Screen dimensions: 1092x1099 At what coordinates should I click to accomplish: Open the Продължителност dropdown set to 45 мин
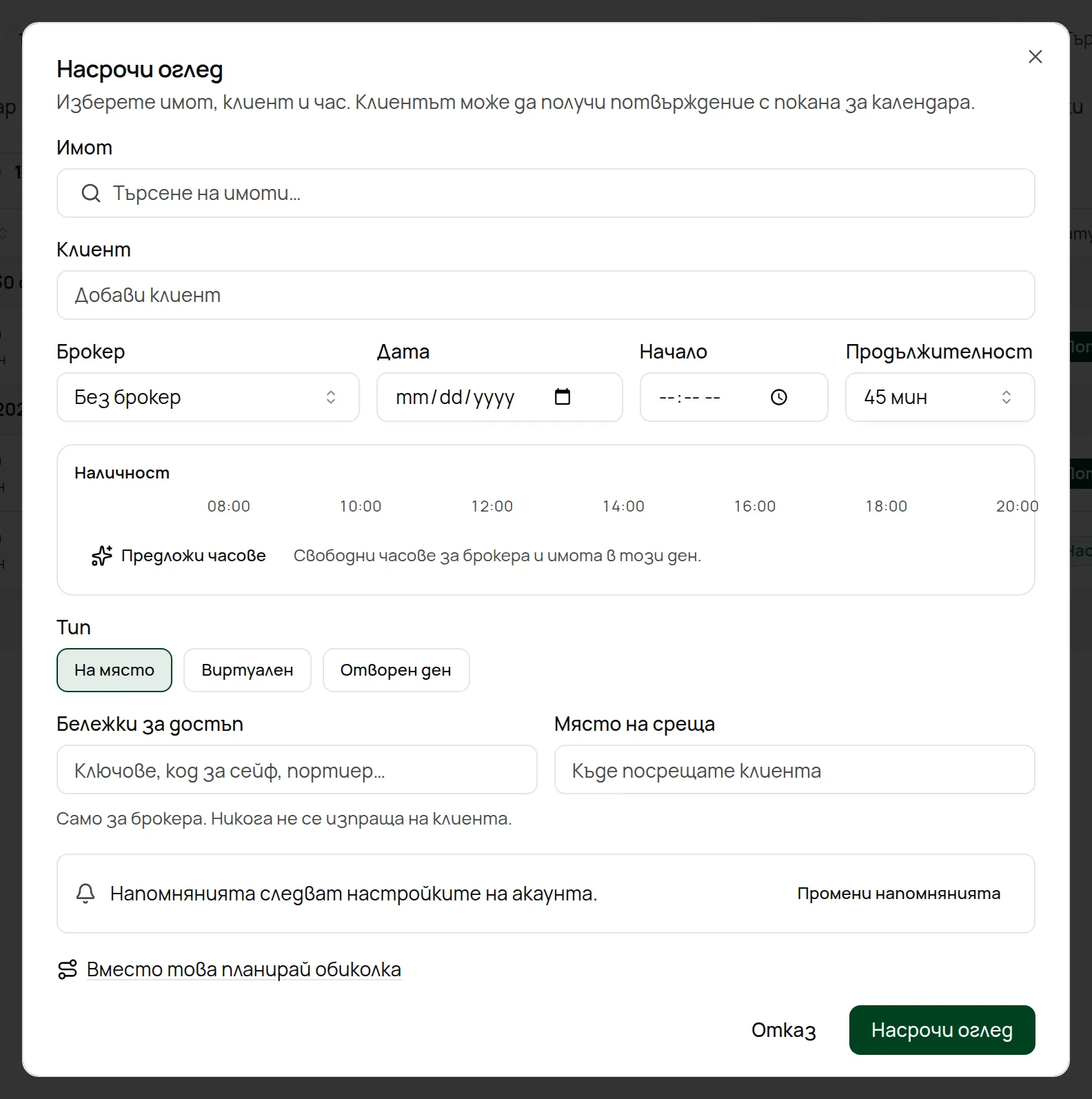click(x=940, y=397)
